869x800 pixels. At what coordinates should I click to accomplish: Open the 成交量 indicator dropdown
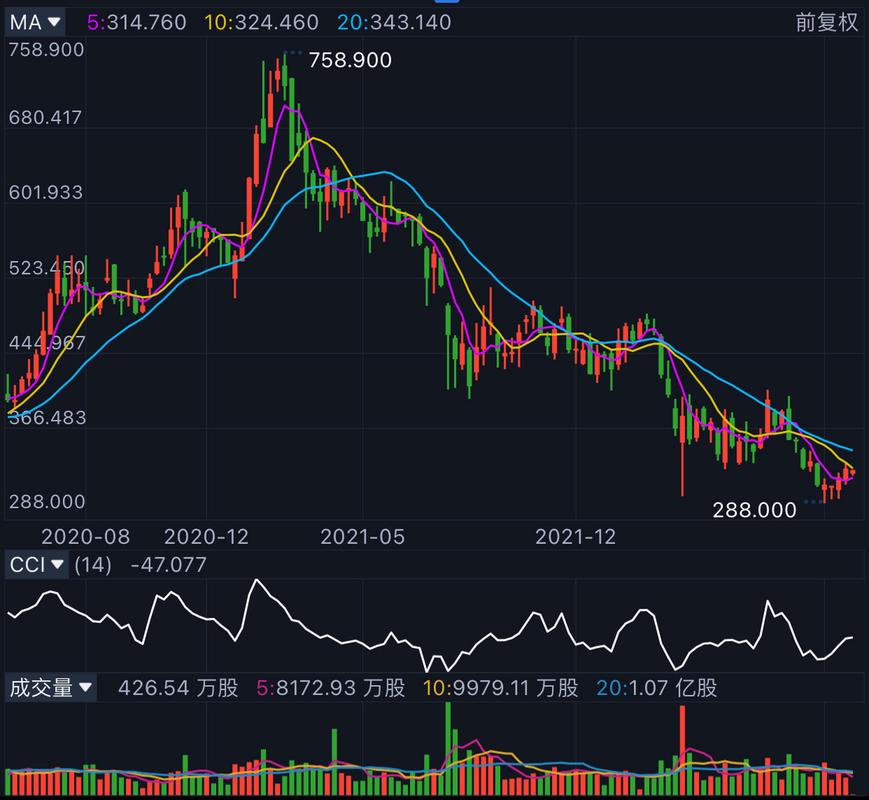coord(51,688)
